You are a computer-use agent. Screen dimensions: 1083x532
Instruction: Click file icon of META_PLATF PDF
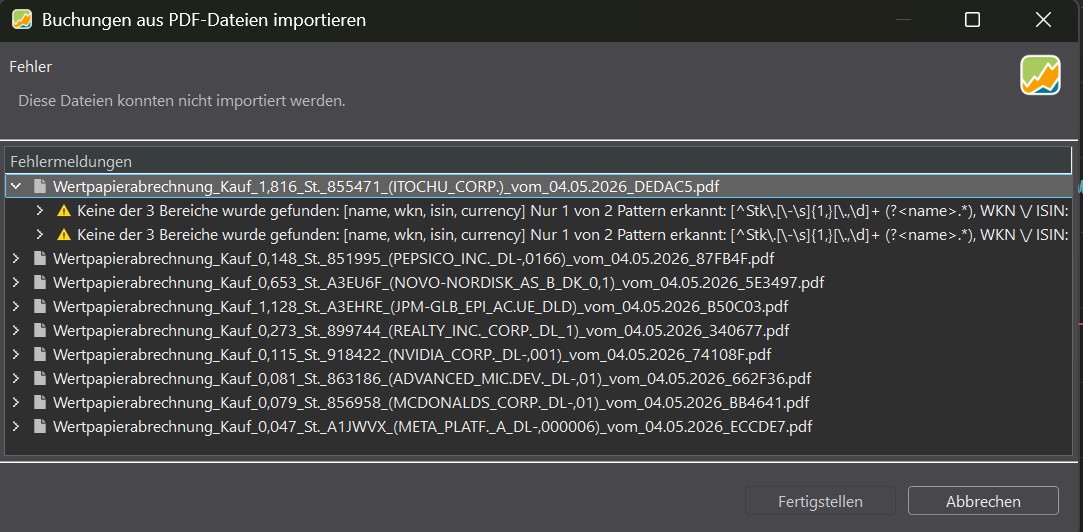coord(41,426)
